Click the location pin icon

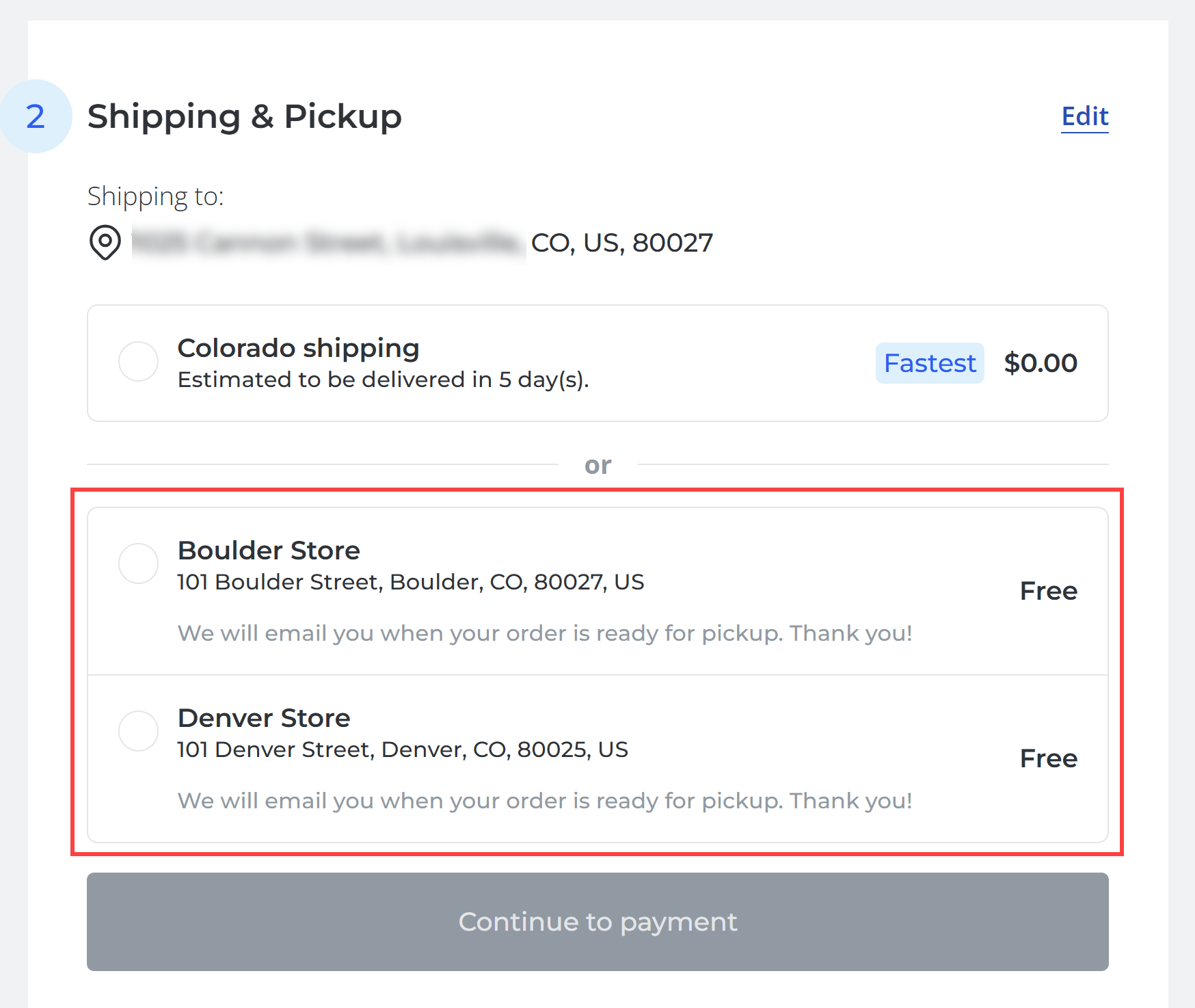tap(104, 243)
